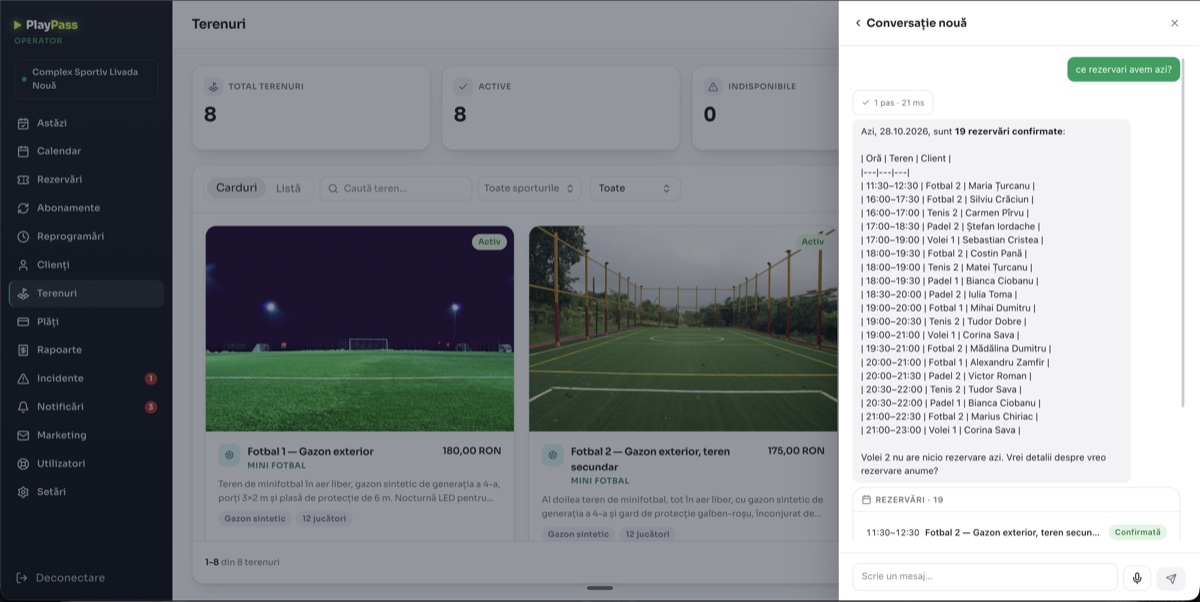Click the Incidente badge showing 1
This screenshot has width=1200, height=602.
(151, 379)
